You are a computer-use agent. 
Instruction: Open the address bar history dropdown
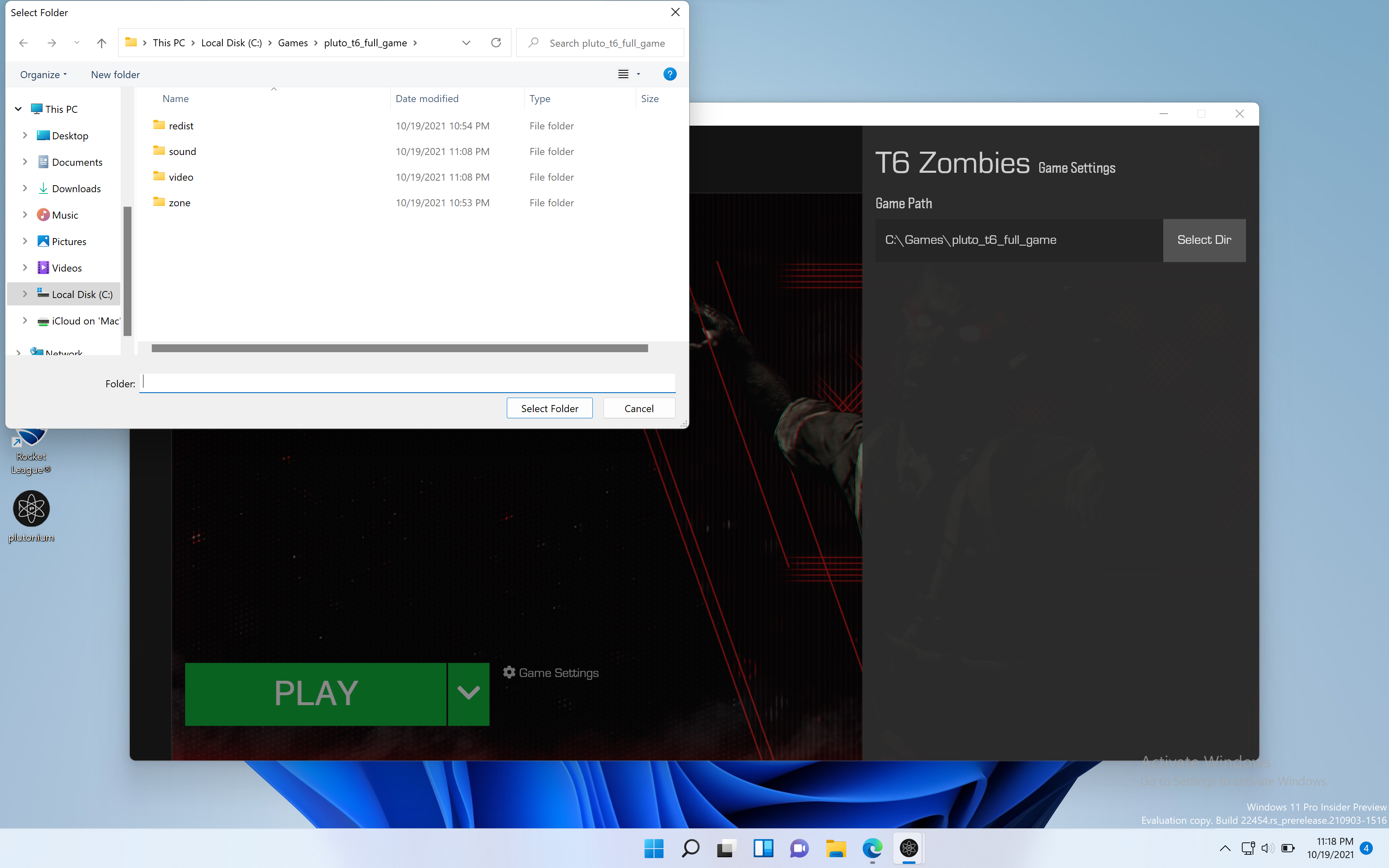point(466,43)
